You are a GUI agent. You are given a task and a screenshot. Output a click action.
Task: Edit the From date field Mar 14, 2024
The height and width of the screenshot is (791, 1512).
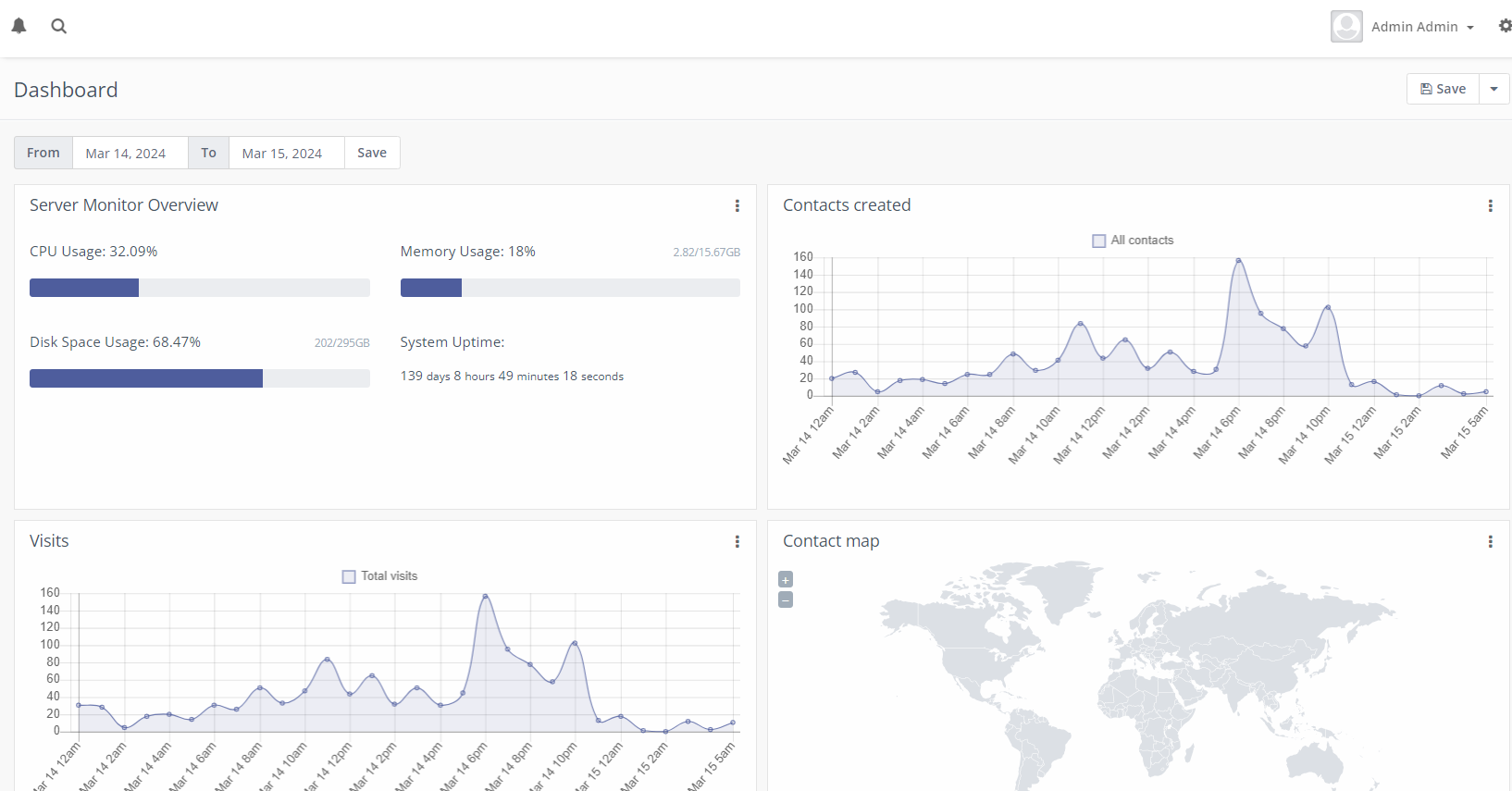130,153
